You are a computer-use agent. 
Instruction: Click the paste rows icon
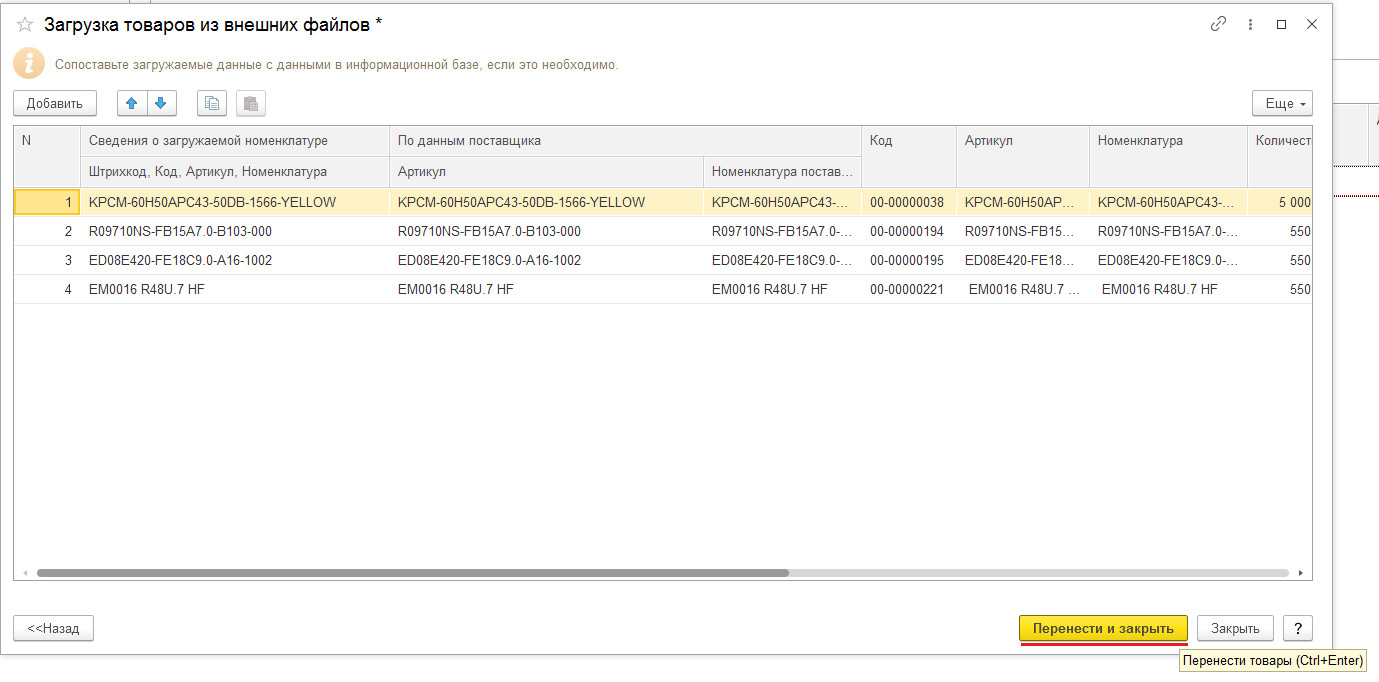[x=250, y=103]
